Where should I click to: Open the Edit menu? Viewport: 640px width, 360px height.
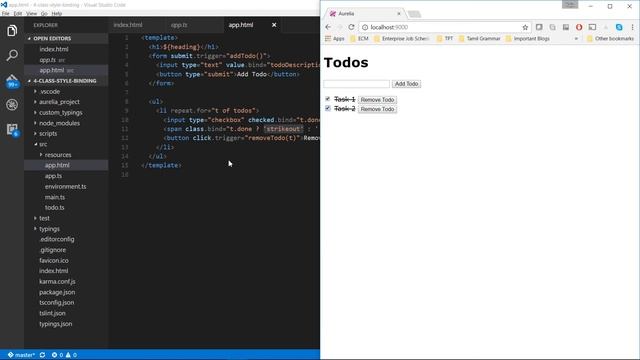pyautogui.click(x=18, y=13)
